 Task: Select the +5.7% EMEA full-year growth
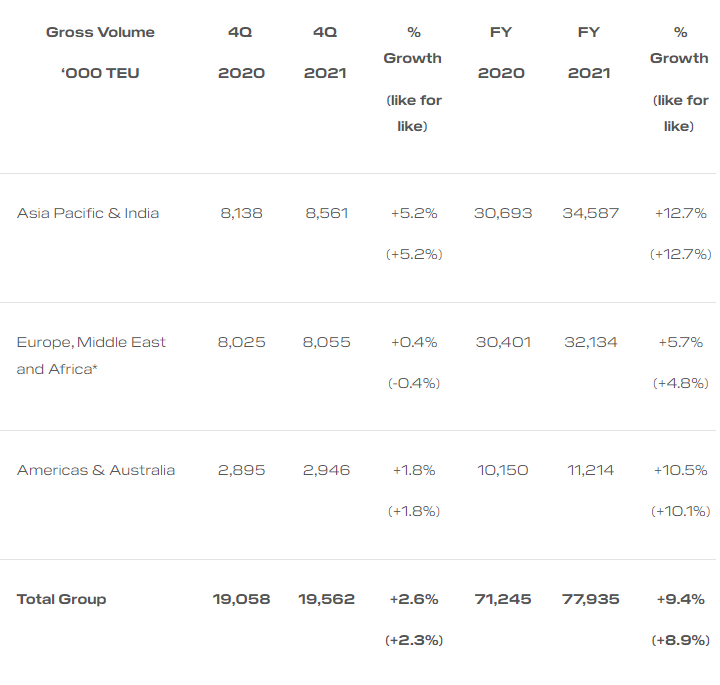click(x=681, y=342)
